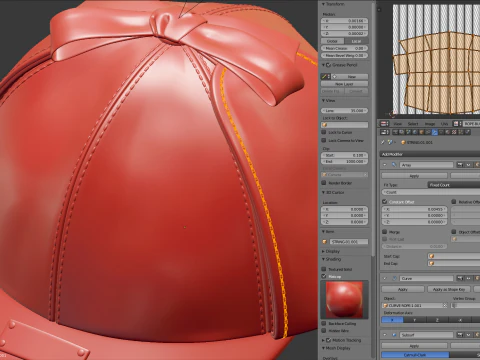Open the Texture checker tab icon
Image resolution: width=480 pixels, height=360 pixels.
coord(454,132)
